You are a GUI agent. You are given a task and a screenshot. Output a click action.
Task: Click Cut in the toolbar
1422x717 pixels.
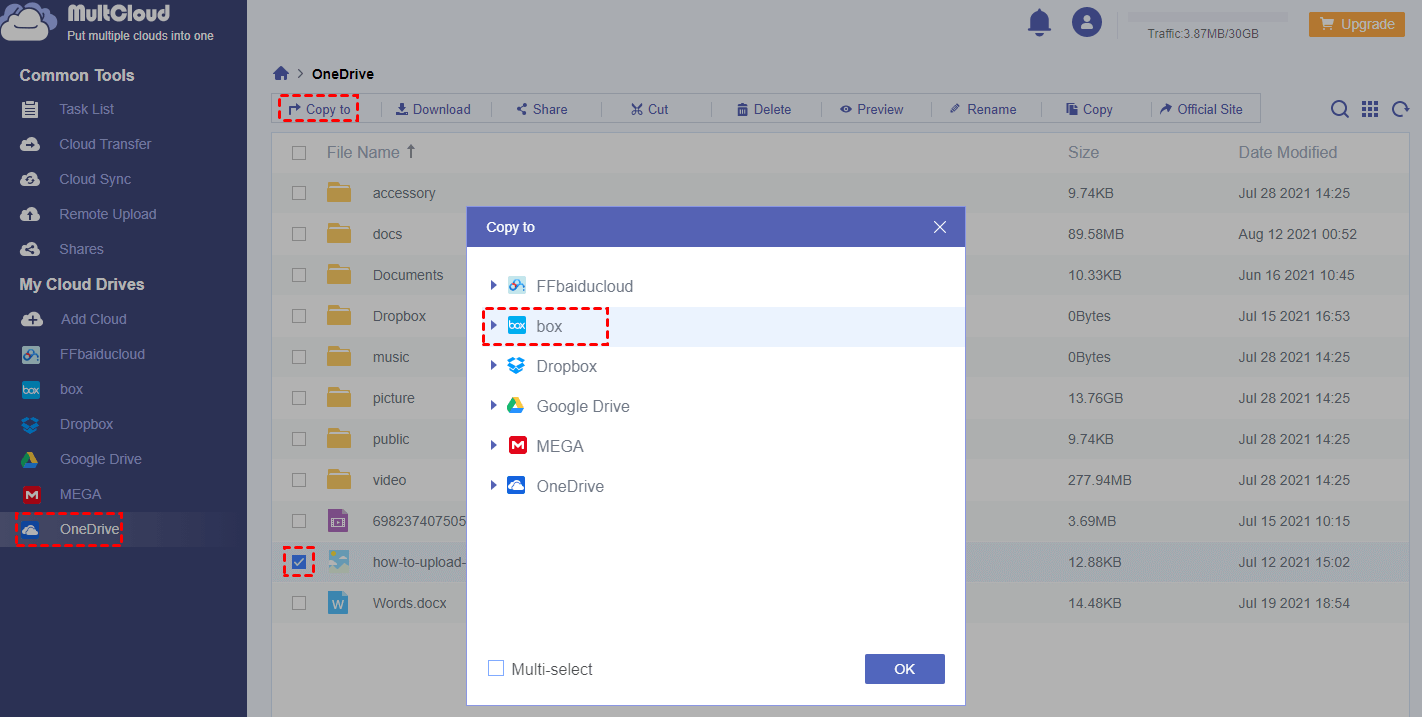pos(649,109)
